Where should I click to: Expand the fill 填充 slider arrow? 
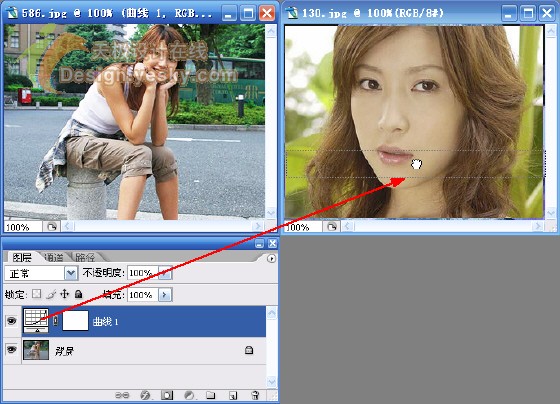point(165,295)
